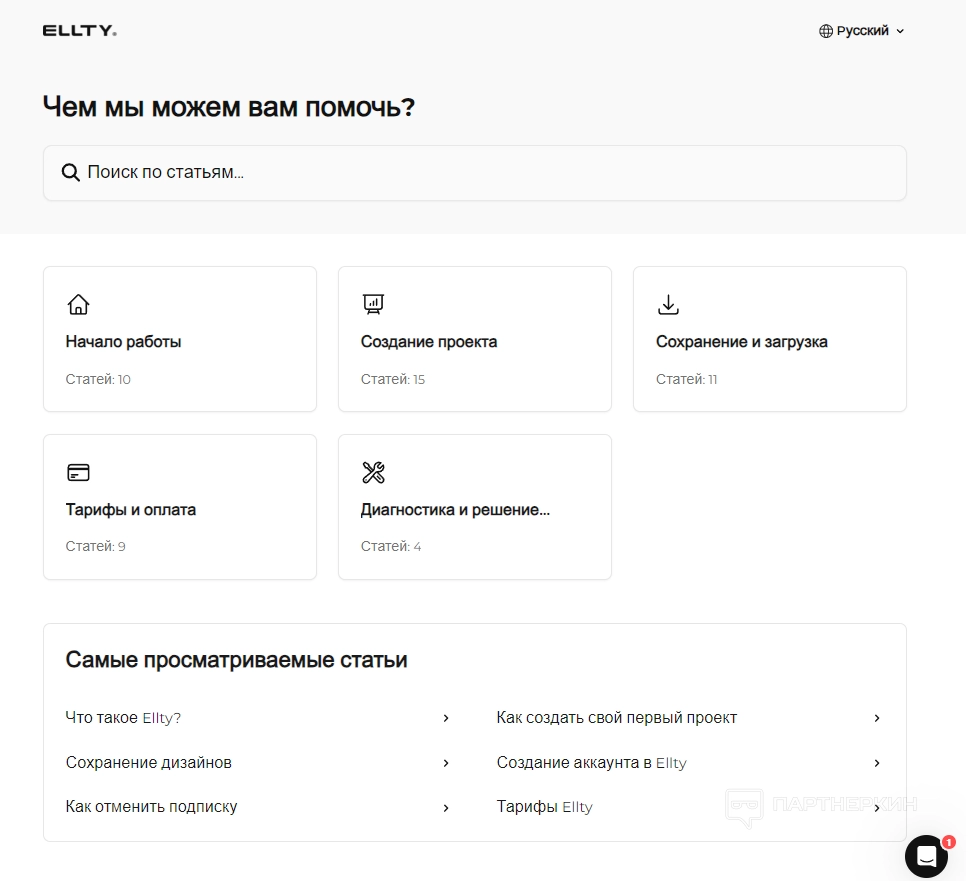This screenshot has width=968, height=881.
Task: Click the tools icon for Диагностика и решение
Action: click(x=373, y=472)
